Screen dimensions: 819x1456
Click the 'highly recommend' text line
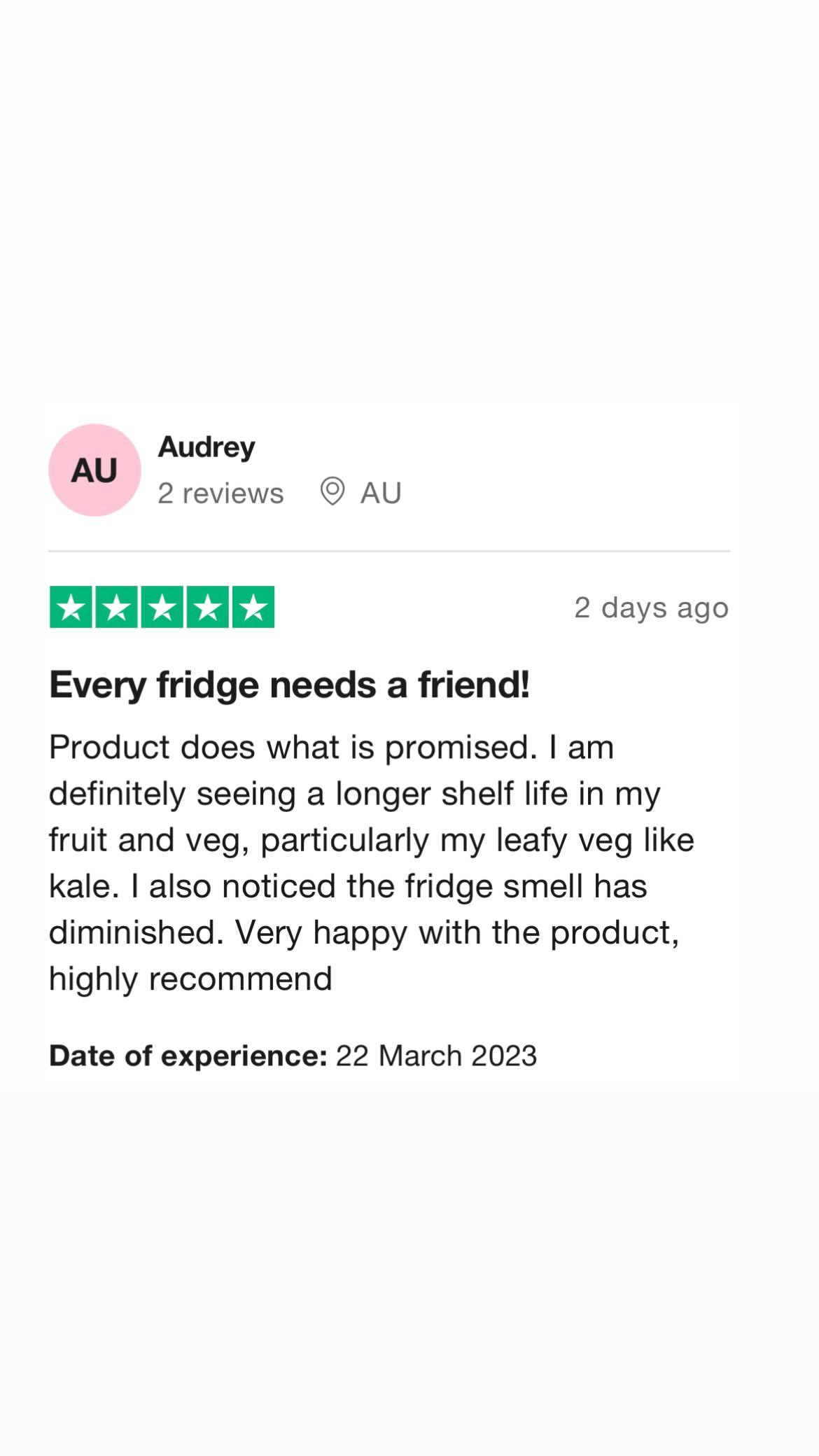tap(190, 979)
